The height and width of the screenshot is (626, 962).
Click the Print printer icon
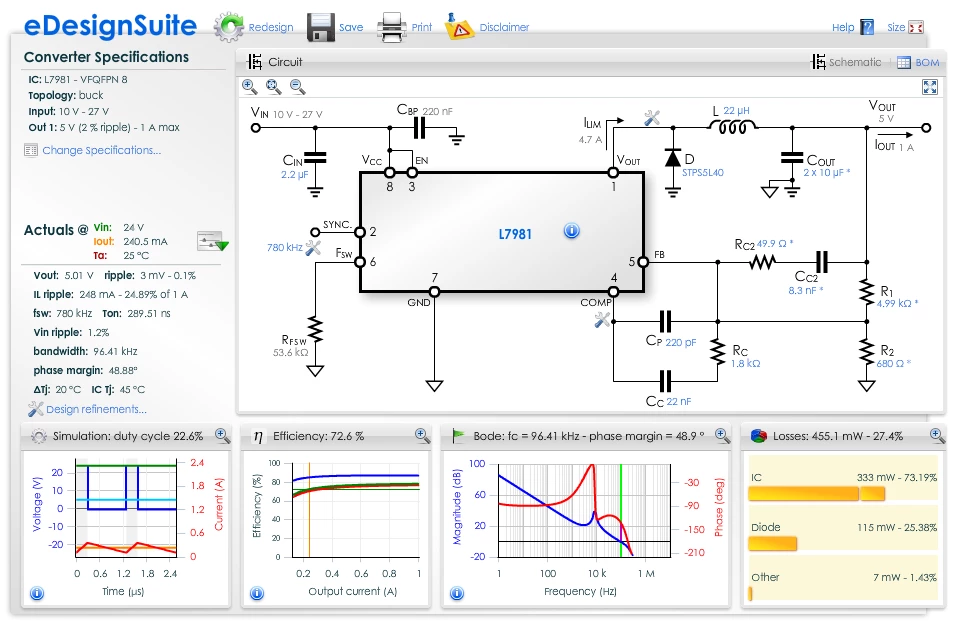tap(391, 27)
